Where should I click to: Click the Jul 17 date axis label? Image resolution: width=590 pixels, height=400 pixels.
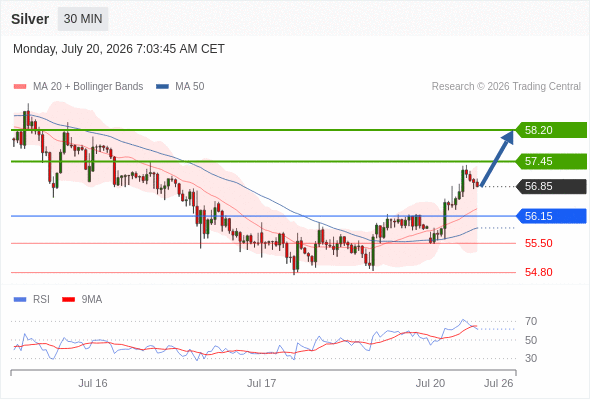(x=262, y=383)
